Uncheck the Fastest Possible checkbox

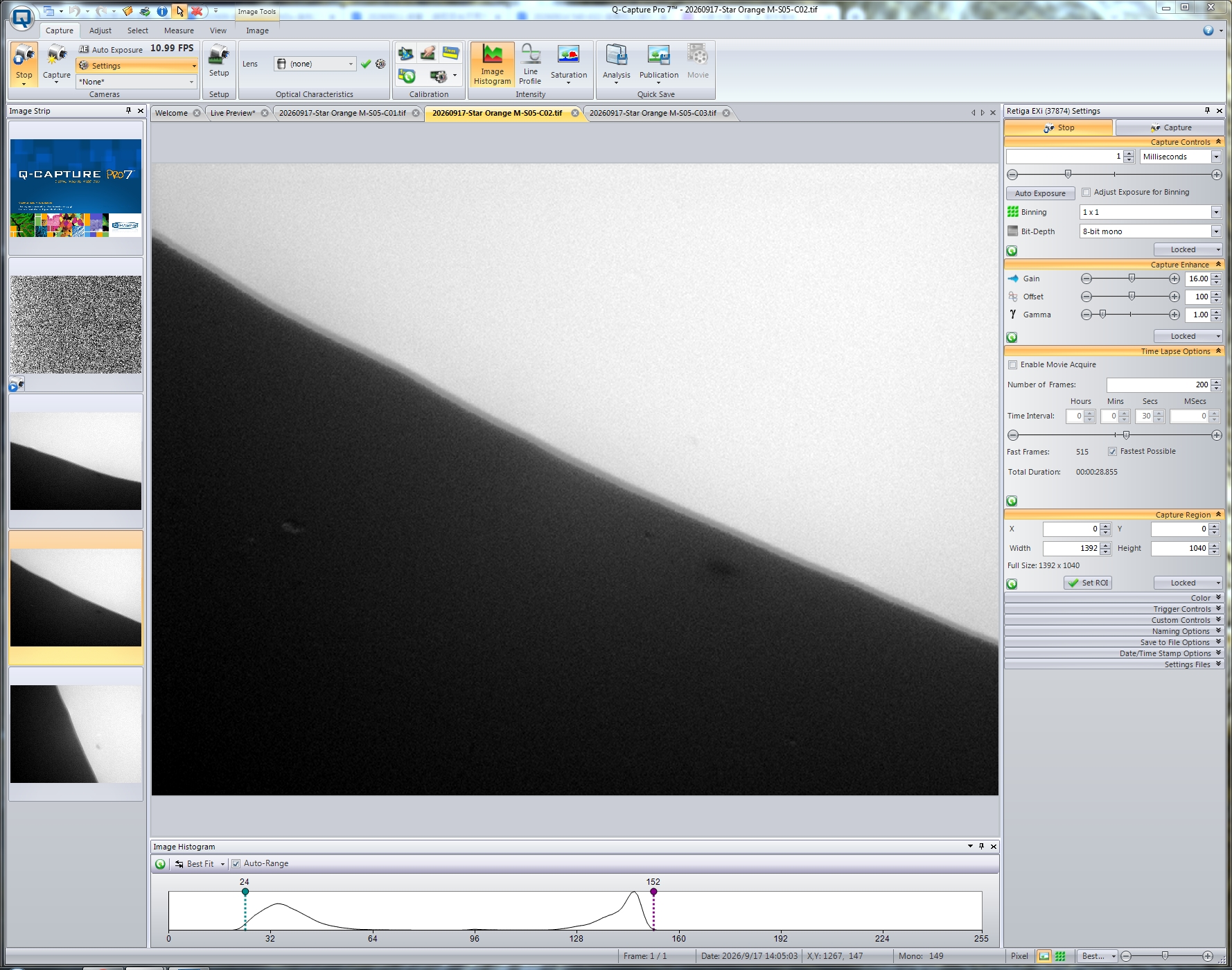pyautogui.click(x=1112, y=452)
